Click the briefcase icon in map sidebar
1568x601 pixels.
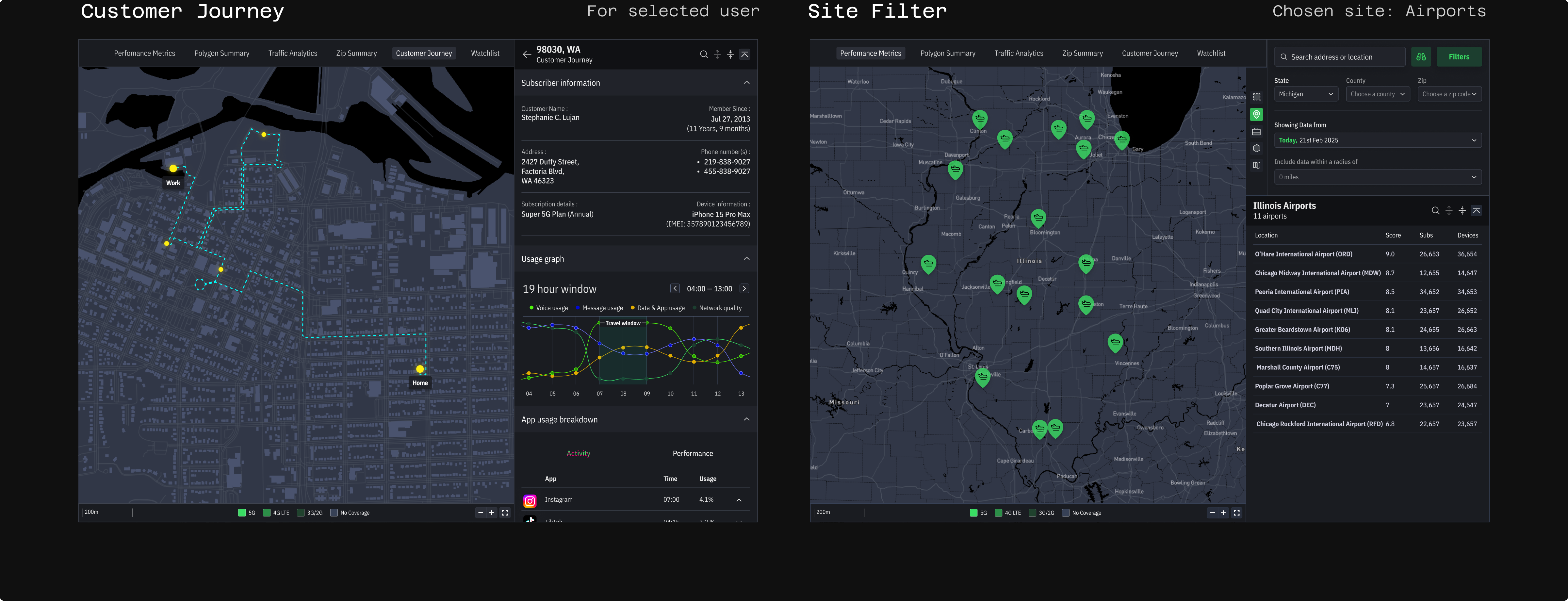tap(1256, 132)
